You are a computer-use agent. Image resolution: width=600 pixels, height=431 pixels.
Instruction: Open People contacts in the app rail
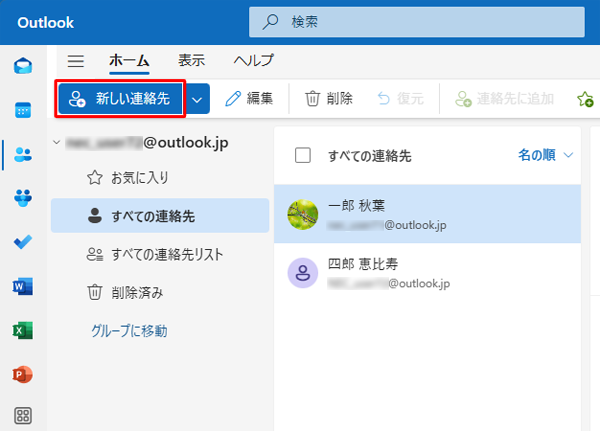coord(23,155)
